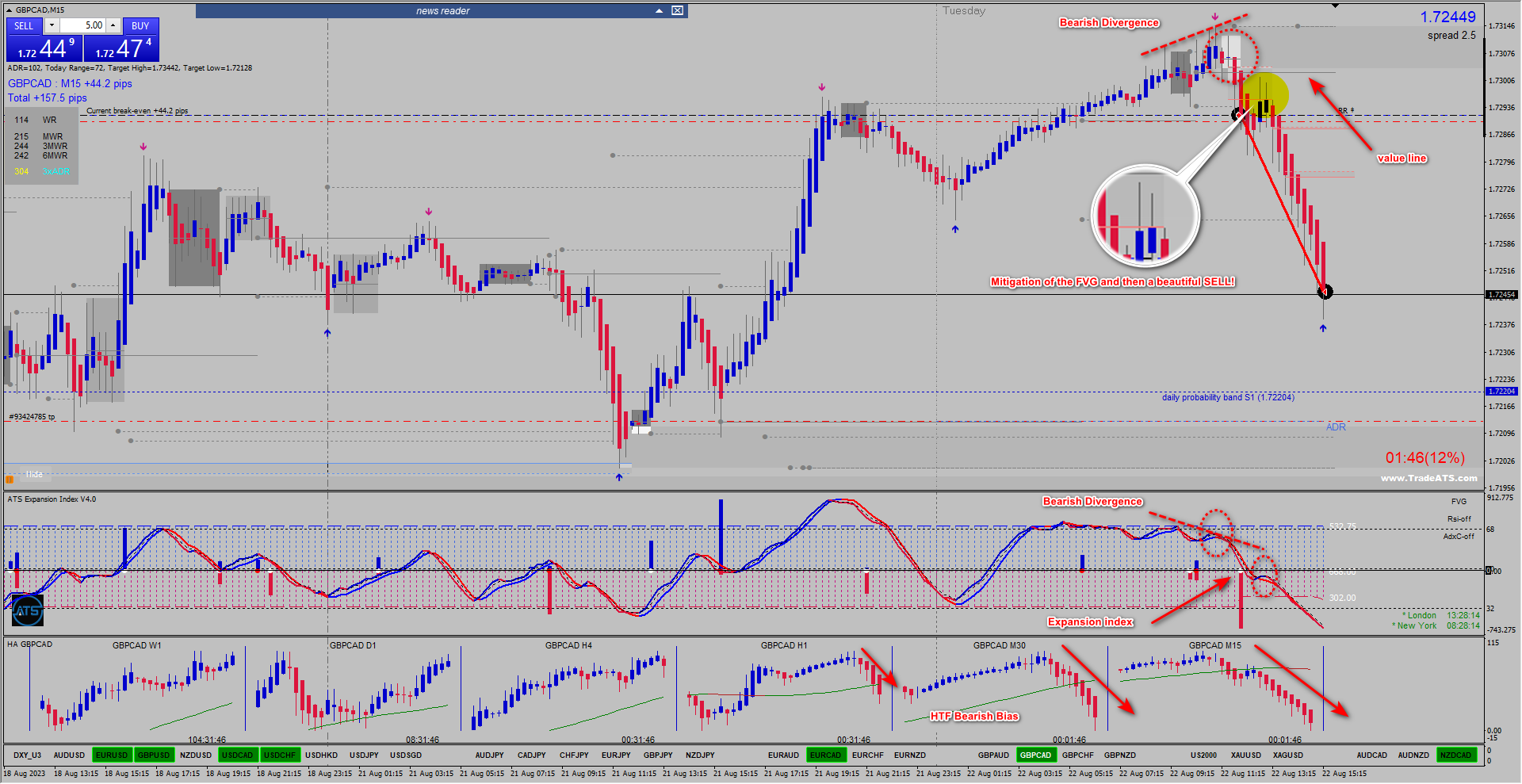This screenshot has width=1522, height=784.
Task: Click the black triangle beside GBPCAD,M15 title
Action: (10, 10)
